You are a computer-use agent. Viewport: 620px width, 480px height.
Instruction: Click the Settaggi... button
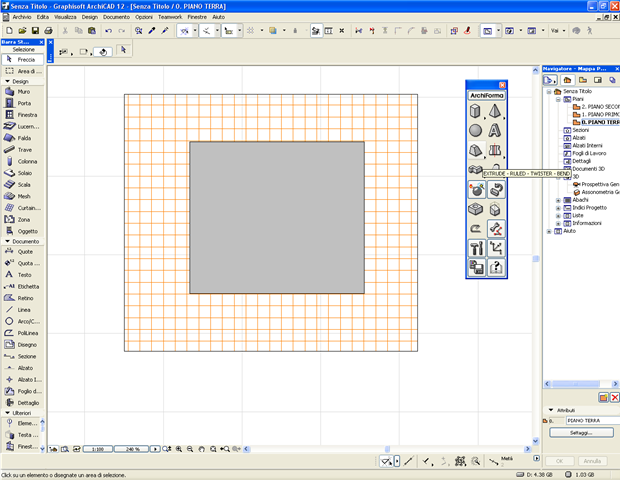pos(581,433)
